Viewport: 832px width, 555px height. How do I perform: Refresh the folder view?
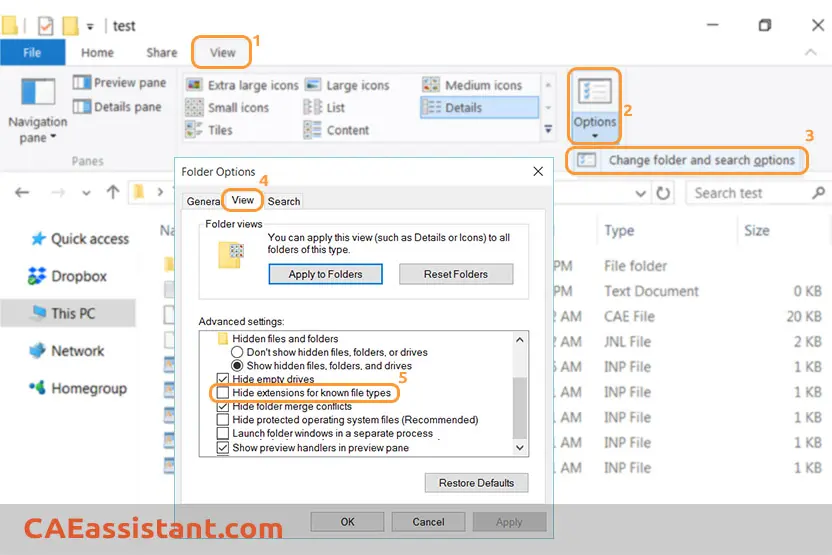tap(663, 193)
